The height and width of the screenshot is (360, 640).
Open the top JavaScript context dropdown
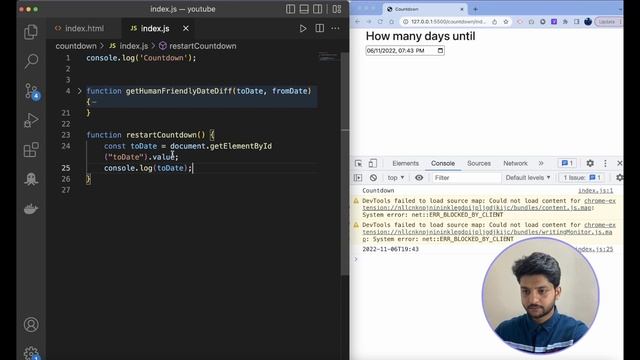396,178
